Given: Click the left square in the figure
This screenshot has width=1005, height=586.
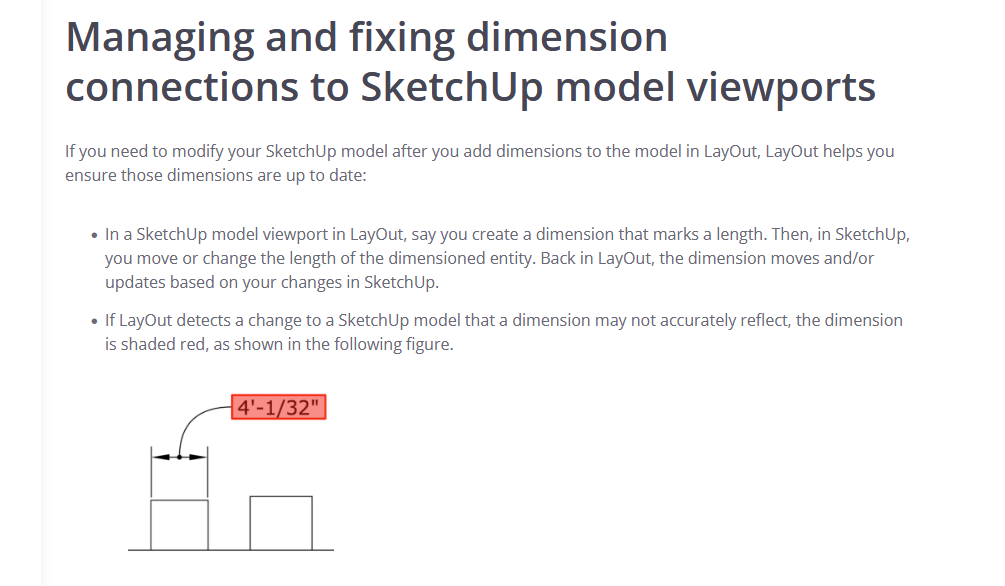Looking at the screenshot, I should click(180, 524).
